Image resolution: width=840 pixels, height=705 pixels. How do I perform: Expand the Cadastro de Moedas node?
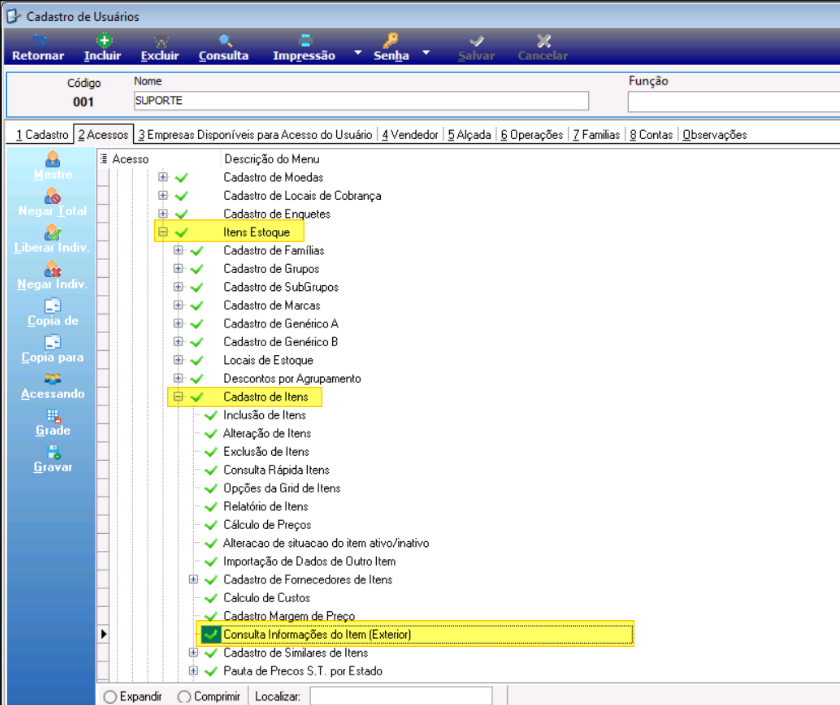(163, 177)
